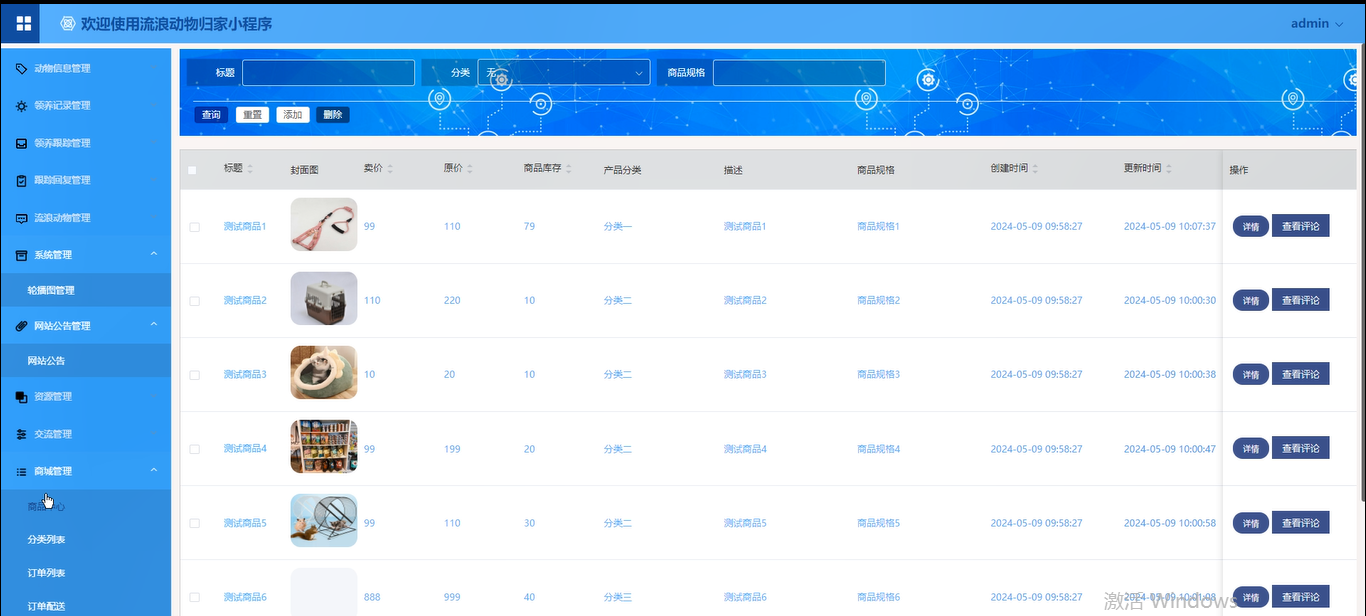Click the 添加 add button
Image resolution: width=1366 pixels, height=616 pixels.
tap(293, 115)
